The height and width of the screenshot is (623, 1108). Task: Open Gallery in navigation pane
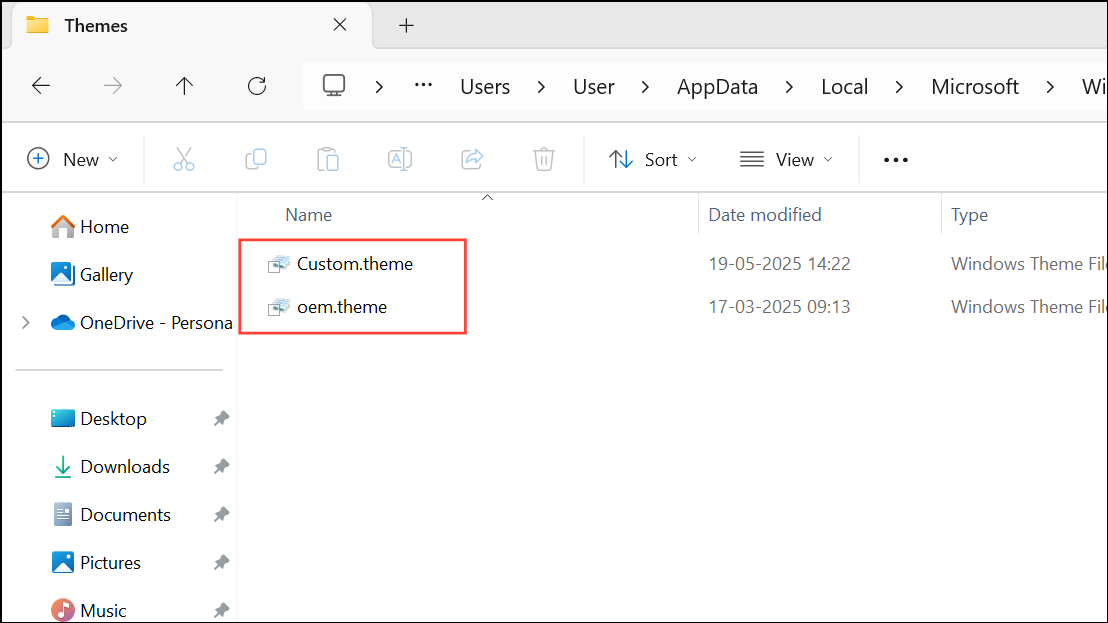[92, 275]
